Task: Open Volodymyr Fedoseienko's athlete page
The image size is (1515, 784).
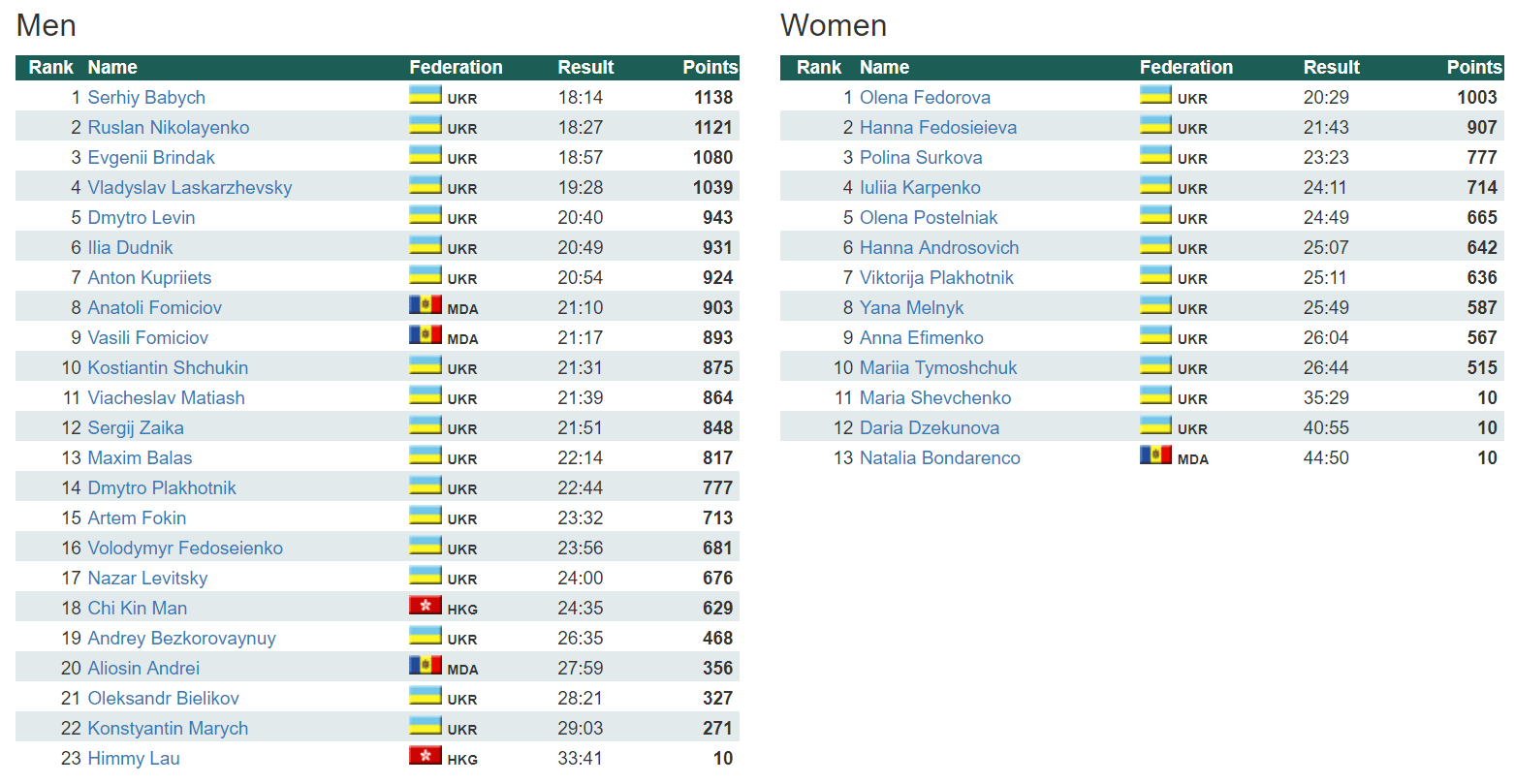Action: pos(185,548)
